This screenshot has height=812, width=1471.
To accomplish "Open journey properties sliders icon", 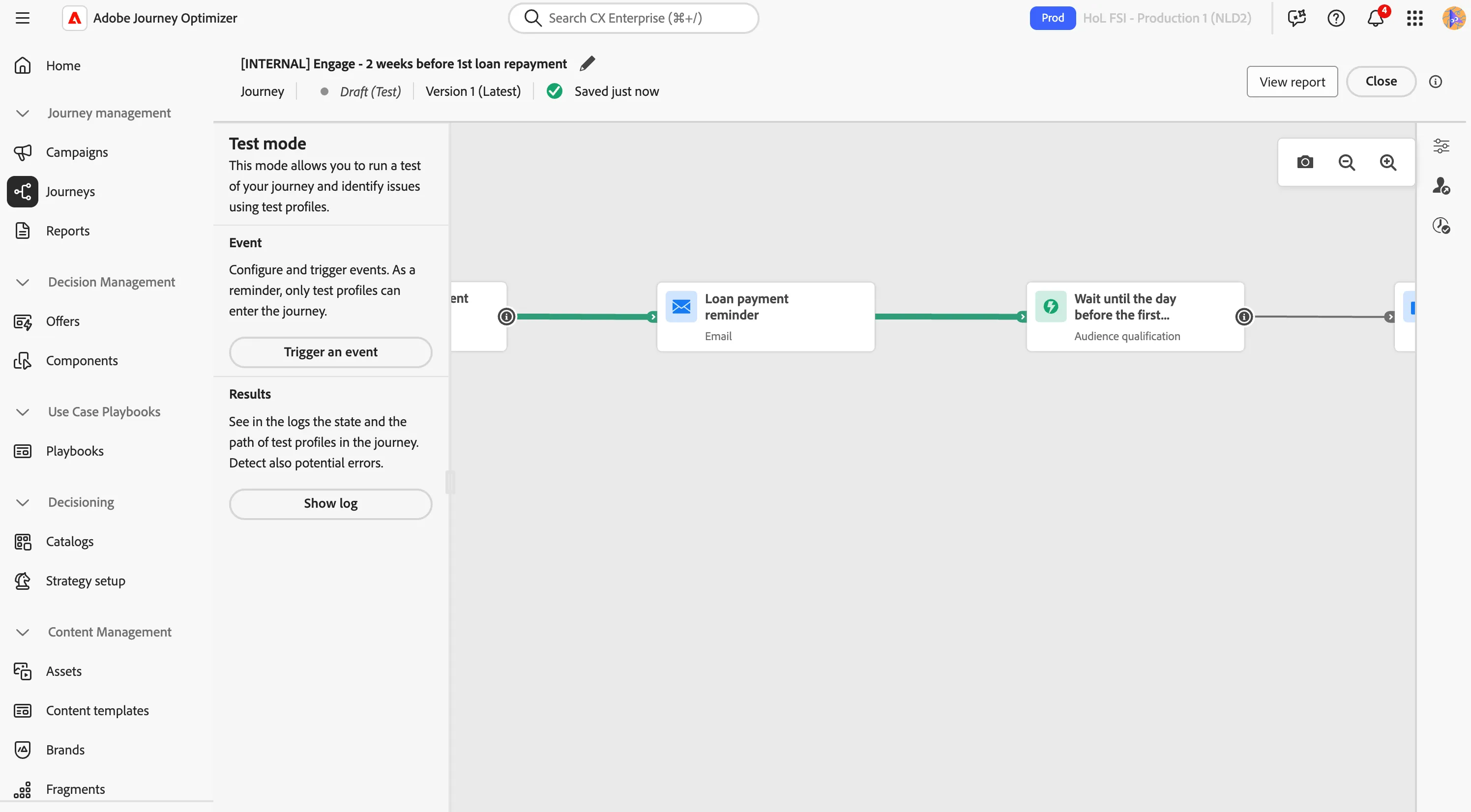I will (x=1441, y=145).
